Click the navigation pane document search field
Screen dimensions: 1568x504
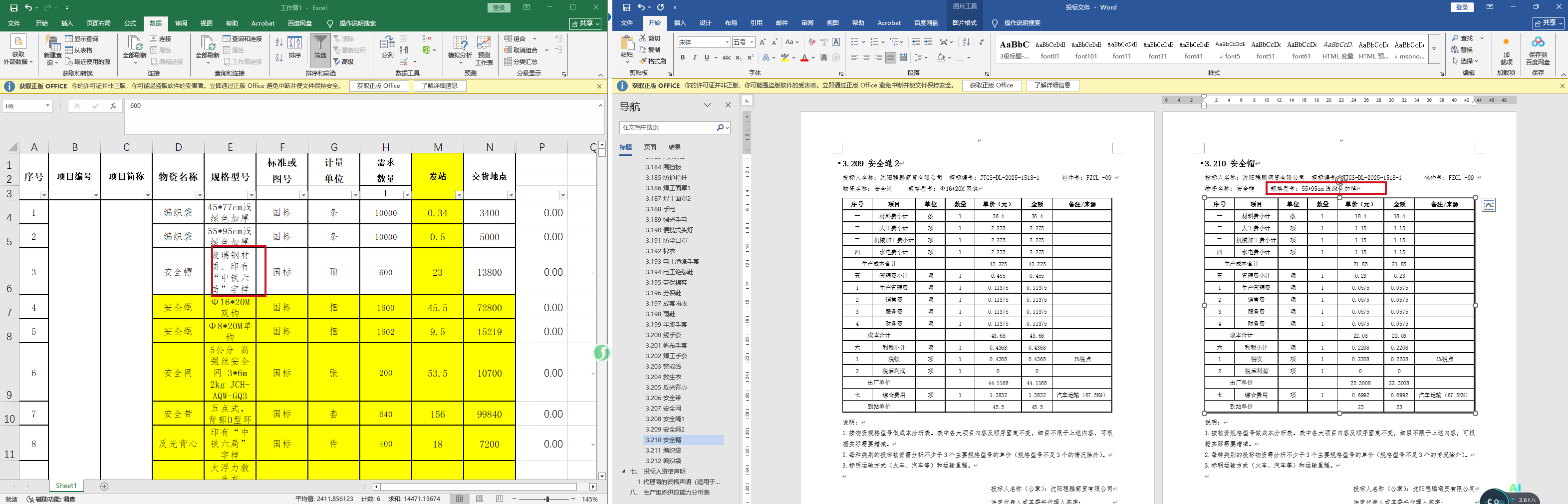(667, 127)
